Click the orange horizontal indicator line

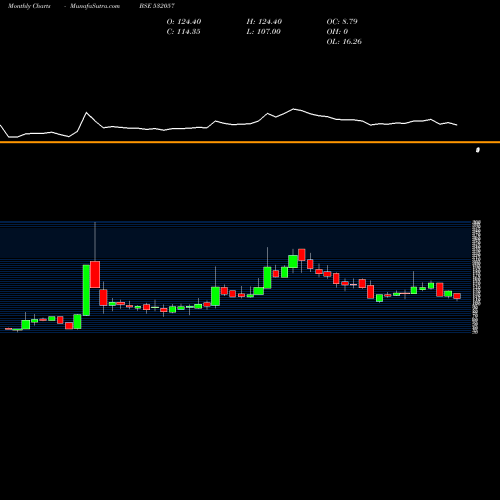click(250, 142)
